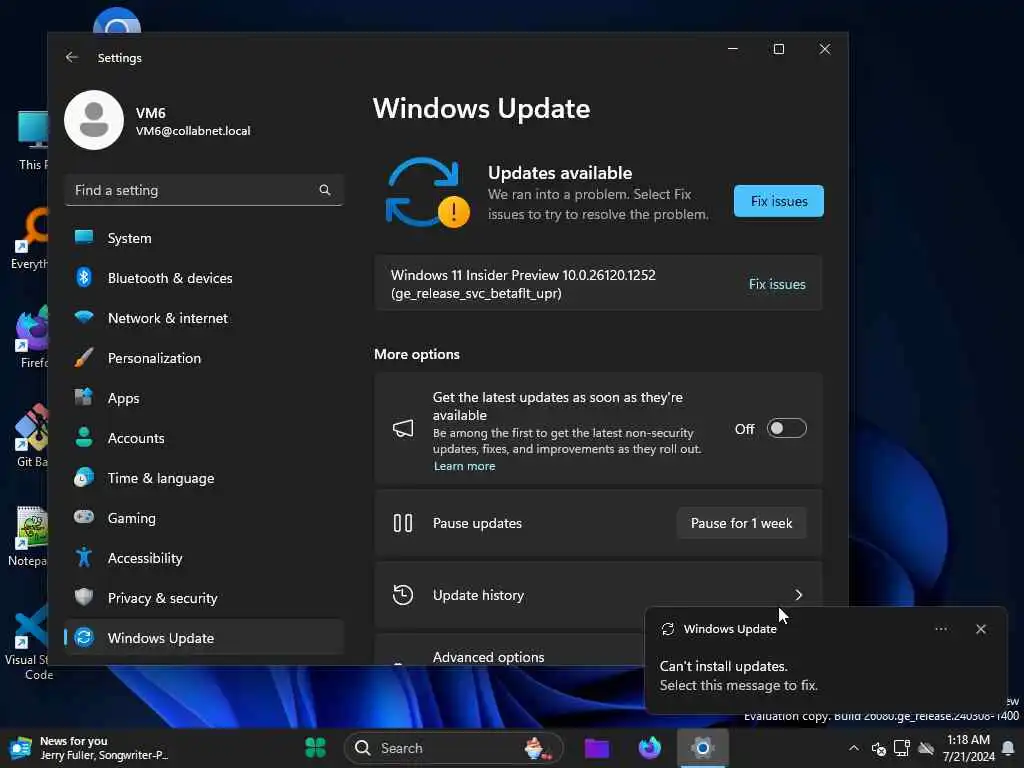The height and width of the screenshot is (768, 1024).
Task: Go to Network & internet
Action: [204, 318]
